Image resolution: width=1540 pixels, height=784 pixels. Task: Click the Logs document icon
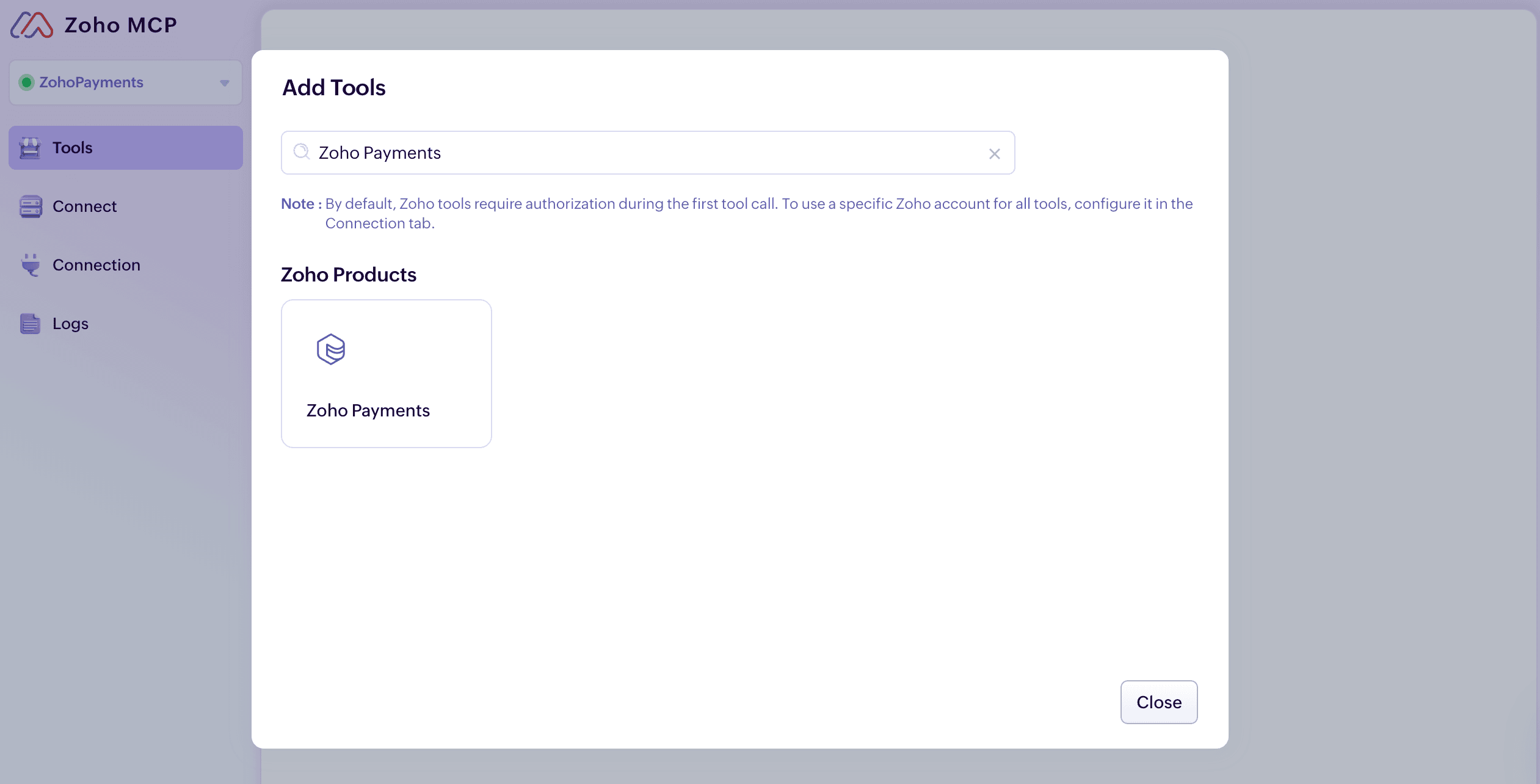[x=30, y=324]
